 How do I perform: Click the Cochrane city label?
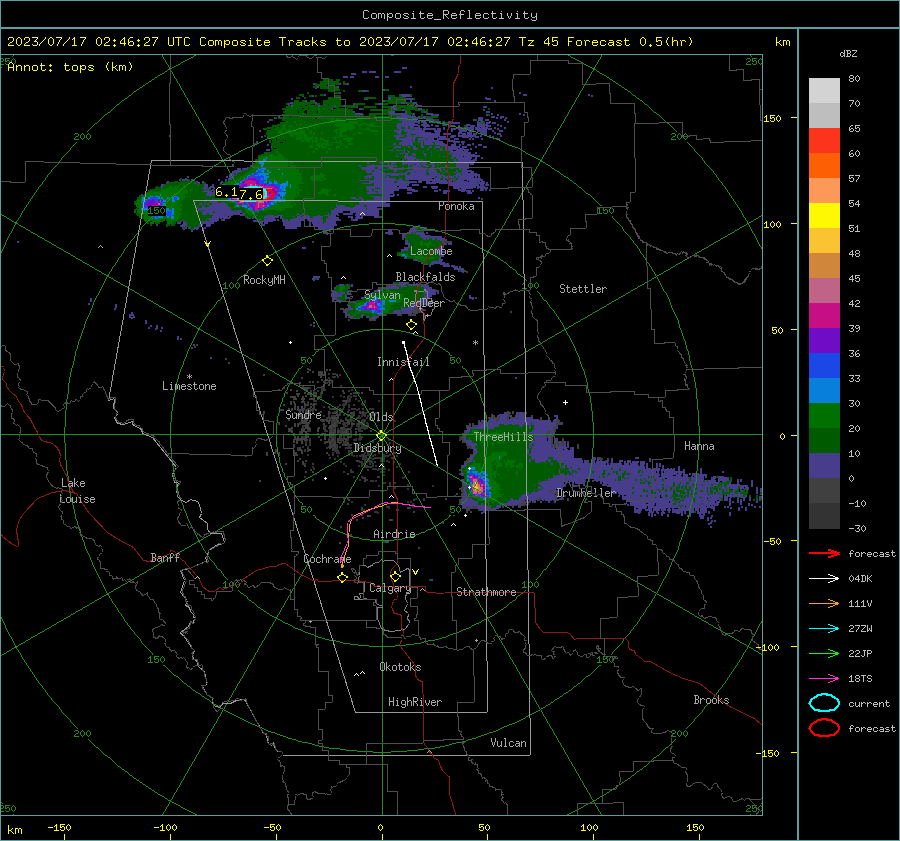pos(327,559)
